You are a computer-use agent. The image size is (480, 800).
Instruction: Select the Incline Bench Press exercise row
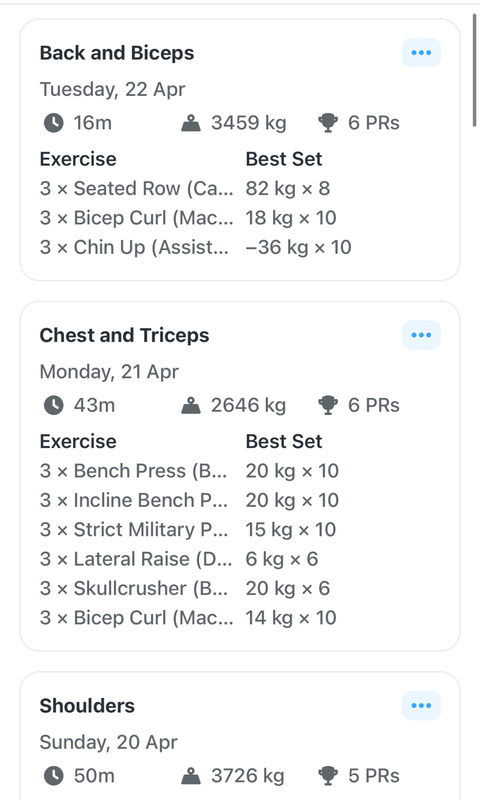240,501
